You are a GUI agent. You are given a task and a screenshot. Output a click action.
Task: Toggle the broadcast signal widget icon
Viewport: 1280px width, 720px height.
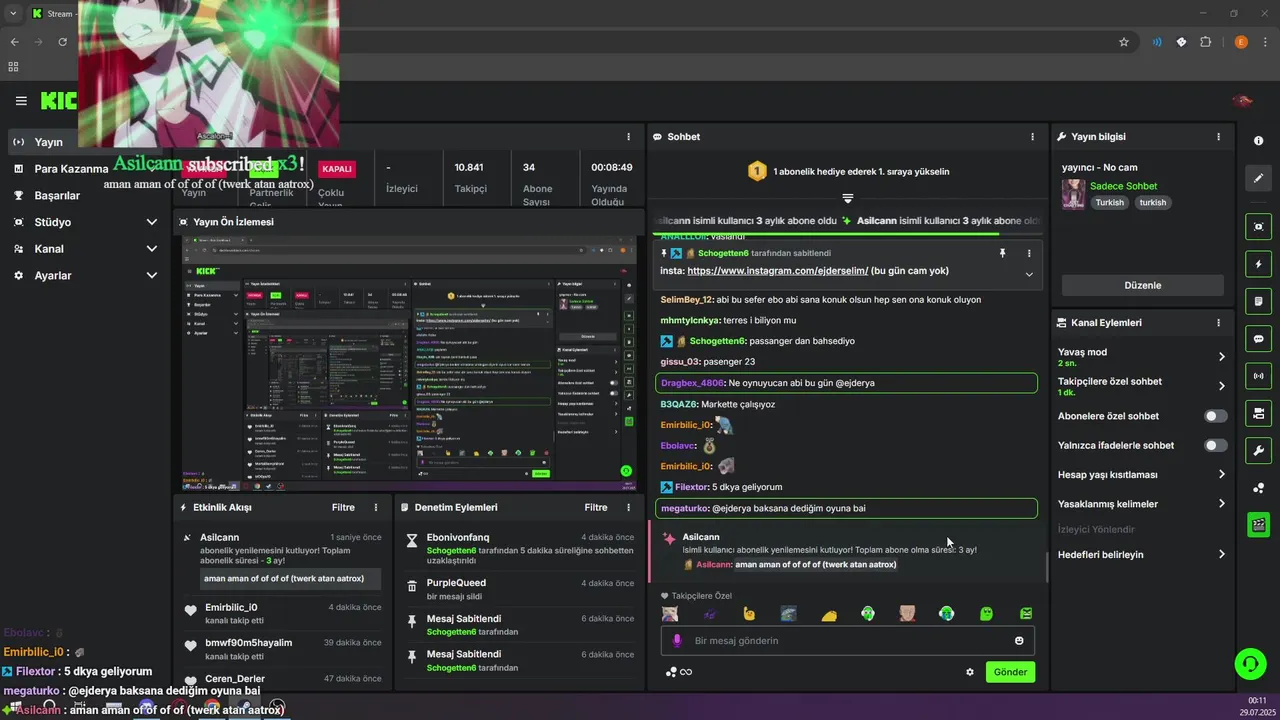point(1259,376)
